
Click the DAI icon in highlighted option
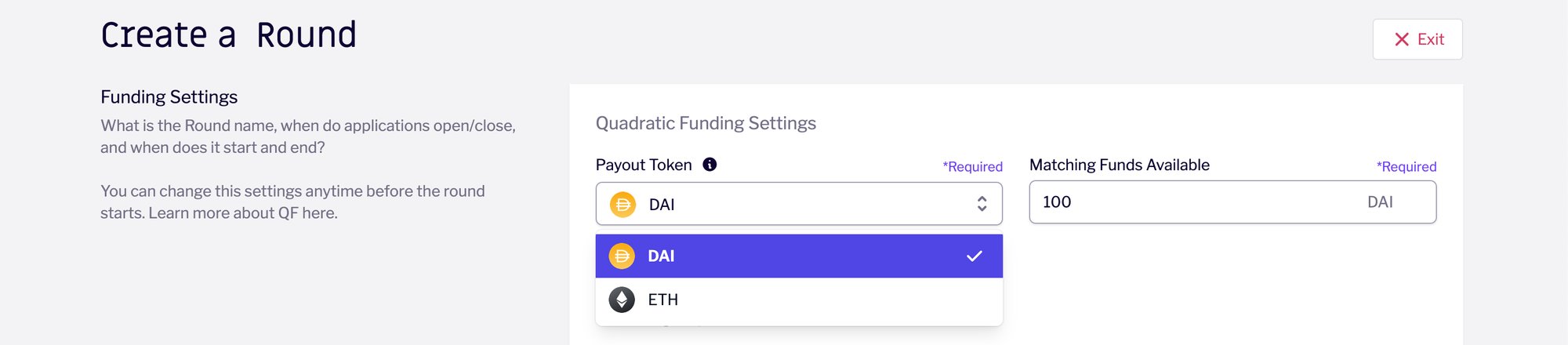622,256
